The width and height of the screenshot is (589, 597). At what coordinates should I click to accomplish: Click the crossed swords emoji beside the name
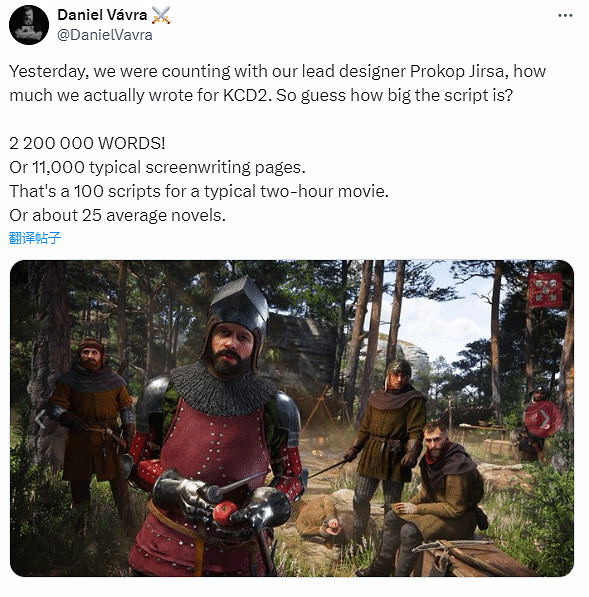pyautogui.click(x=161, y=15)
